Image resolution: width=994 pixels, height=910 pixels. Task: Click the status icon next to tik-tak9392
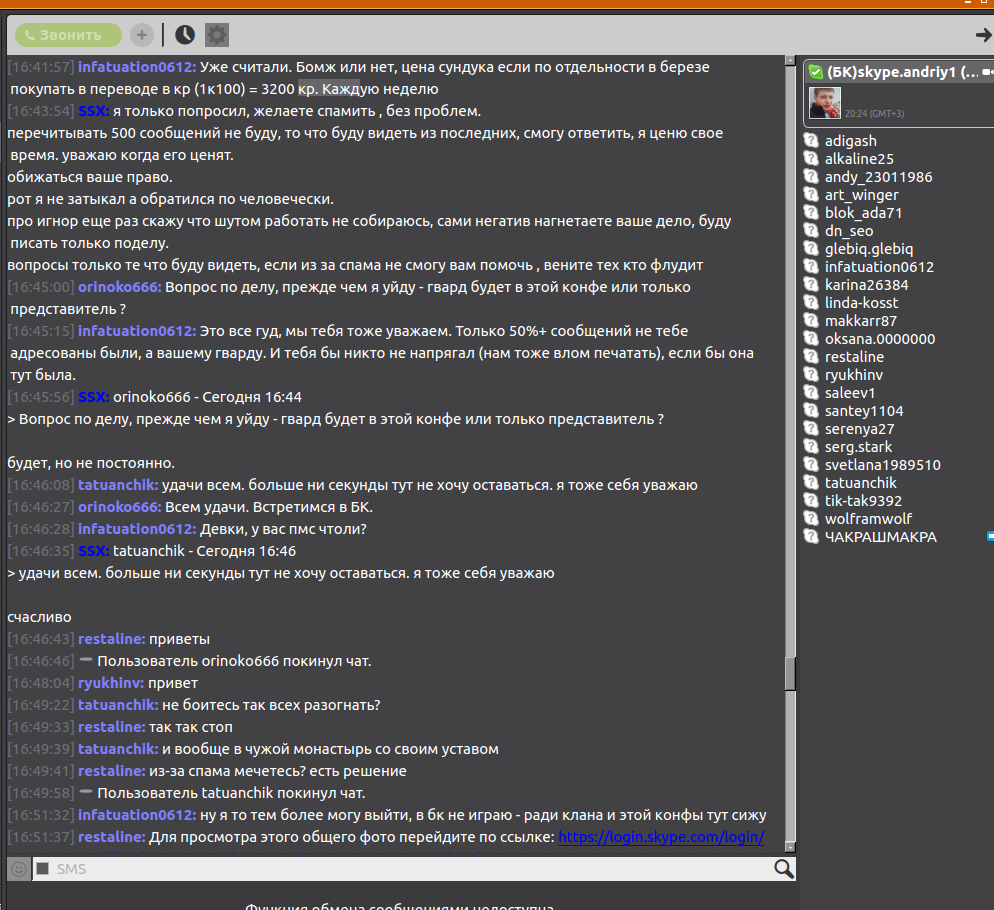(811, 500)
